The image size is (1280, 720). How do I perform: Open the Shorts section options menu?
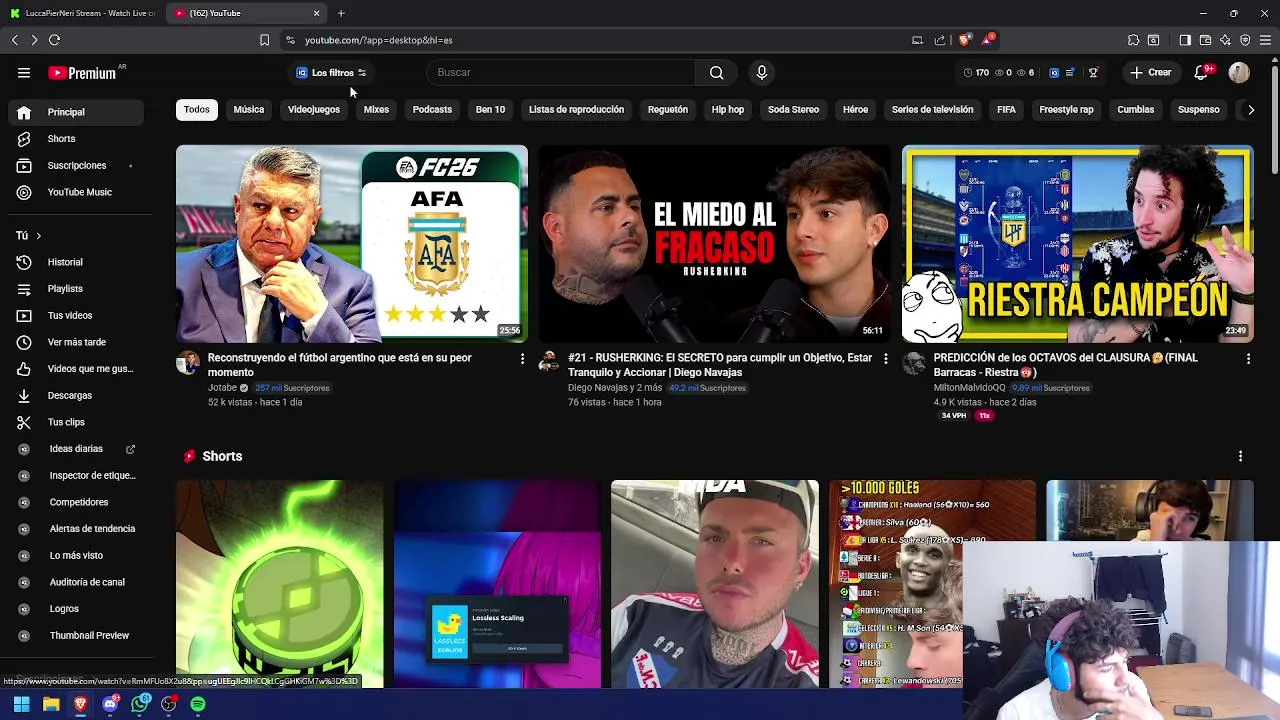point(1240,456)
